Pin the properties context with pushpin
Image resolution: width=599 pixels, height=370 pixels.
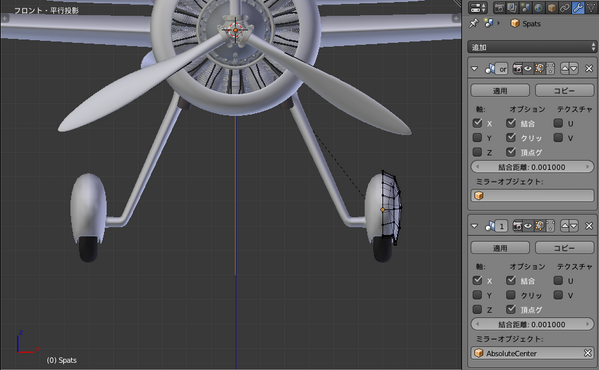point(474,23)
